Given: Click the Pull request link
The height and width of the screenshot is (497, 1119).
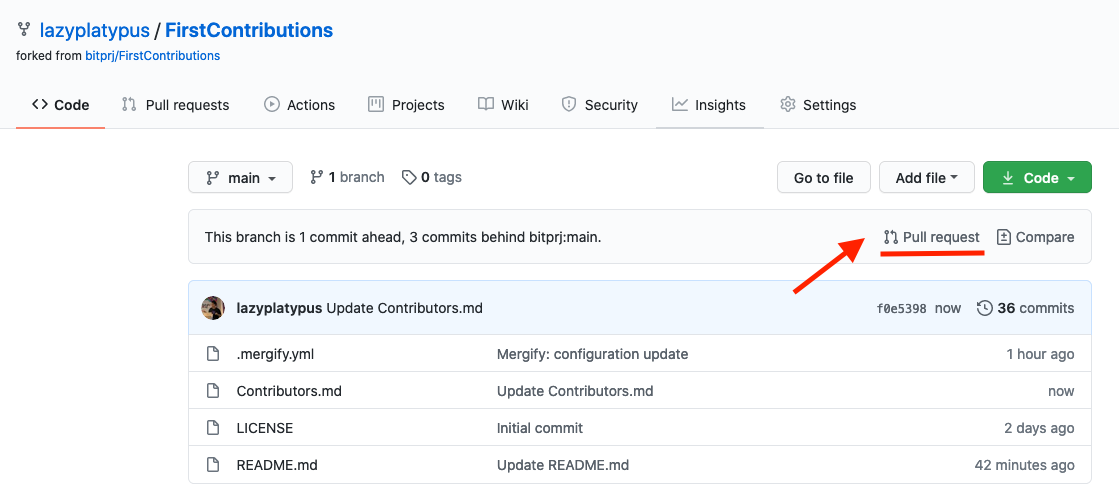Looking at the screenshot, I should click(x=931, y=237).
